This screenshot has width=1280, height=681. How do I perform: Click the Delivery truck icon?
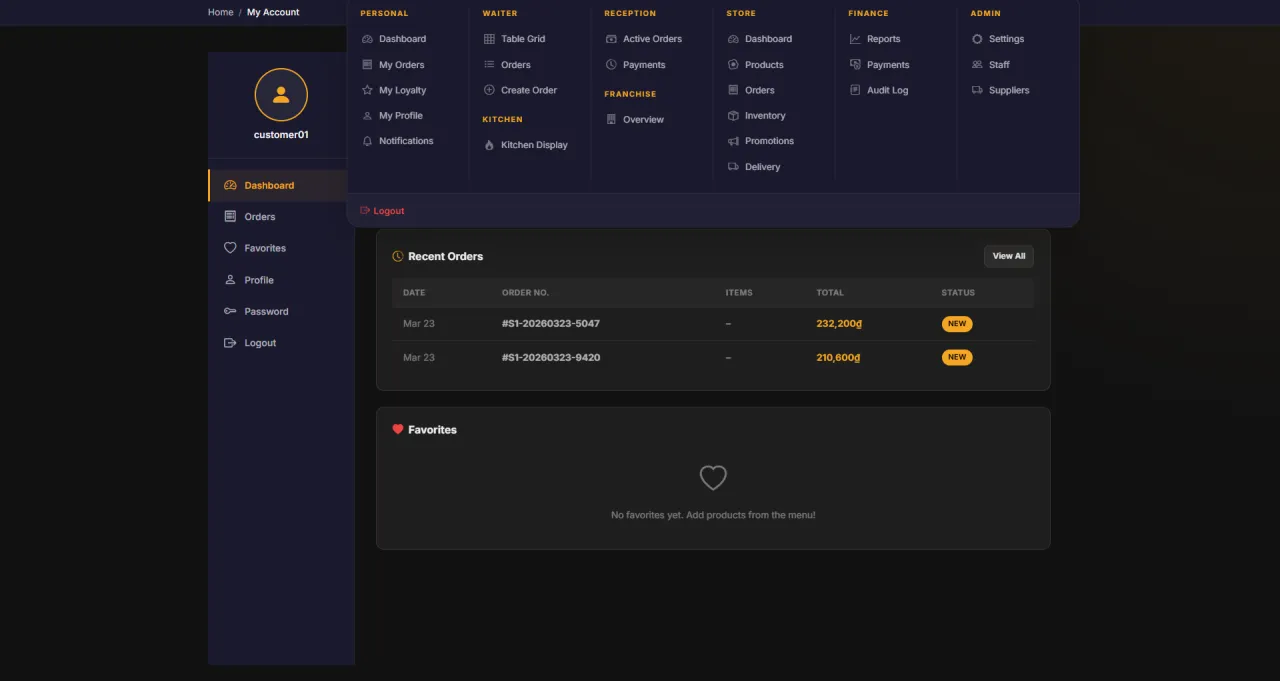coord(733,167)
